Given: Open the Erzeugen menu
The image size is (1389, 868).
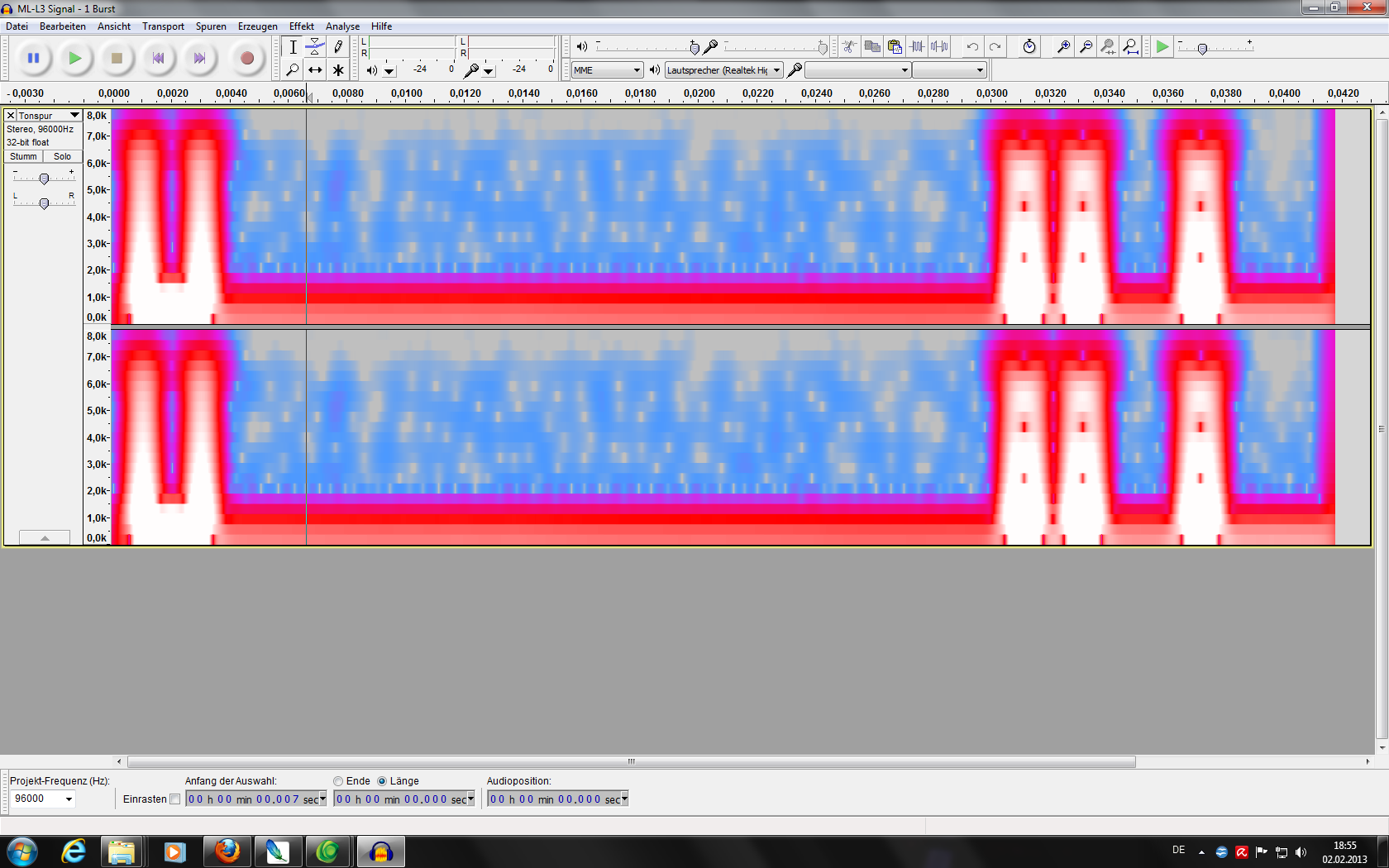Looking at the screenshot, I should tap(257, 26).
